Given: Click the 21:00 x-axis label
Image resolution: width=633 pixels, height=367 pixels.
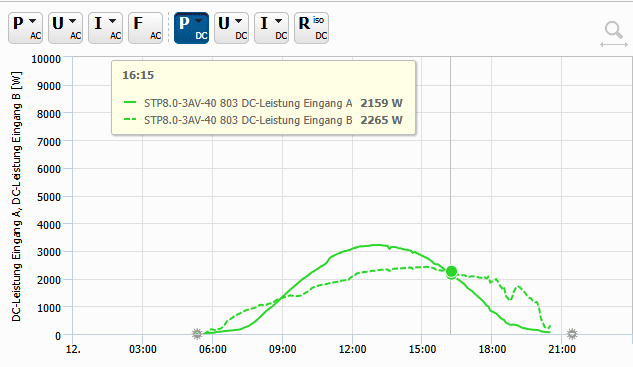Looking at the screenshot, I should tap(562, 349).
